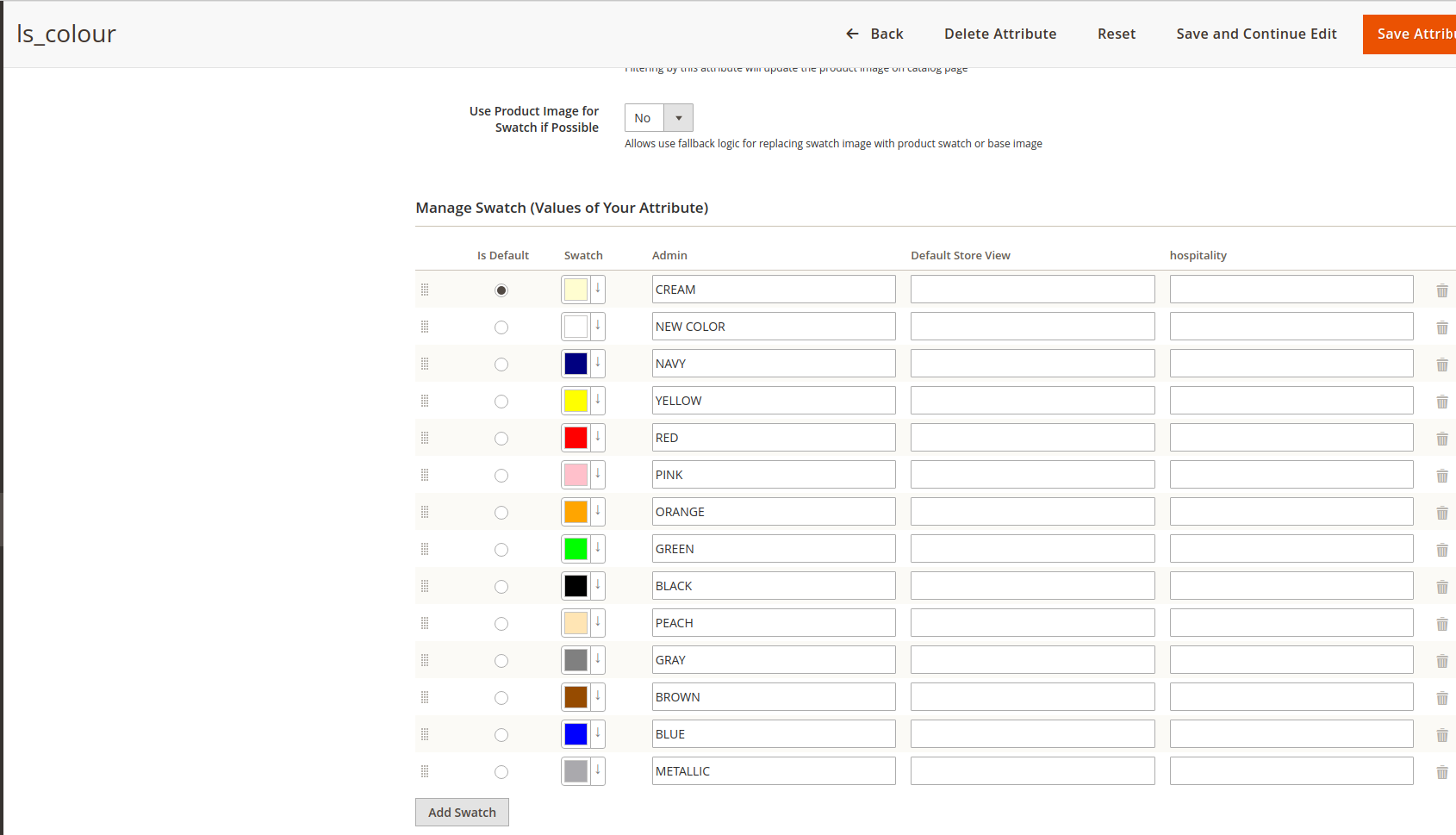Set NEW COLOR as default option
The width and height of the screenshot is (1456, 835).
point(501,327)
